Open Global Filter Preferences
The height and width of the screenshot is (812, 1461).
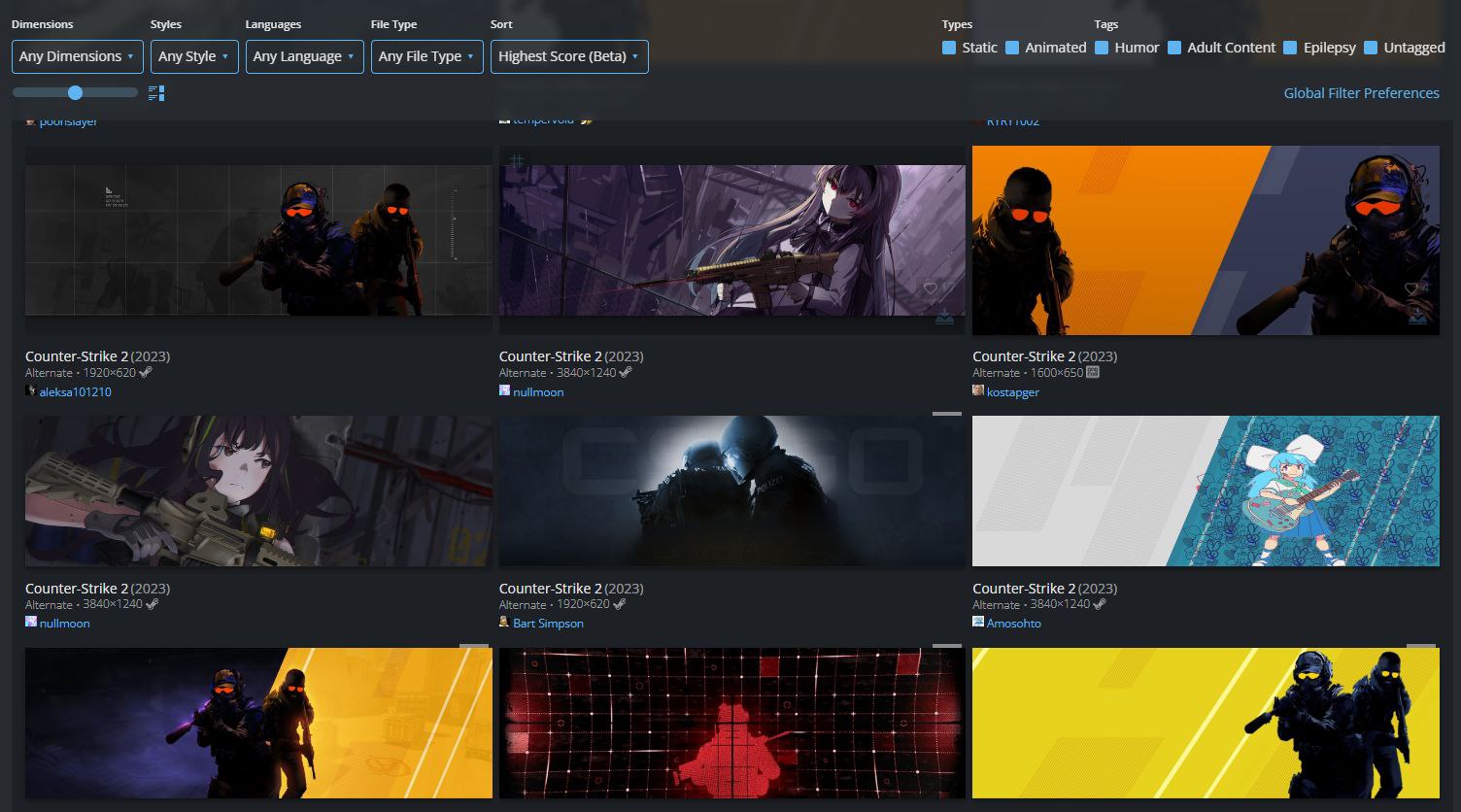tap(1362, 93)
